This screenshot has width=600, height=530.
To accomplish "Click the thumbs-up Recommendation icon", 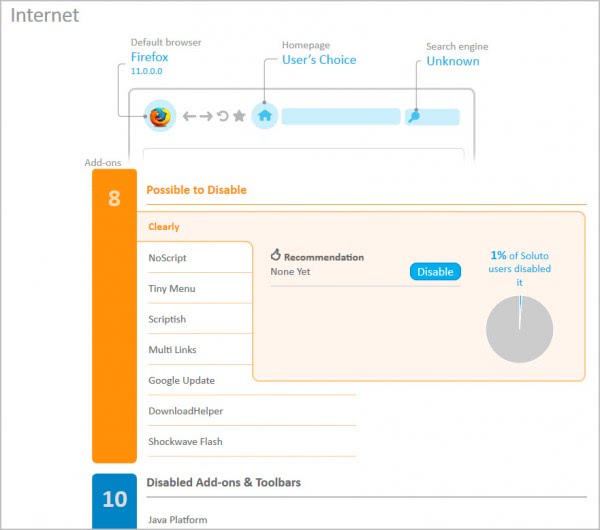I will point(276,255).
